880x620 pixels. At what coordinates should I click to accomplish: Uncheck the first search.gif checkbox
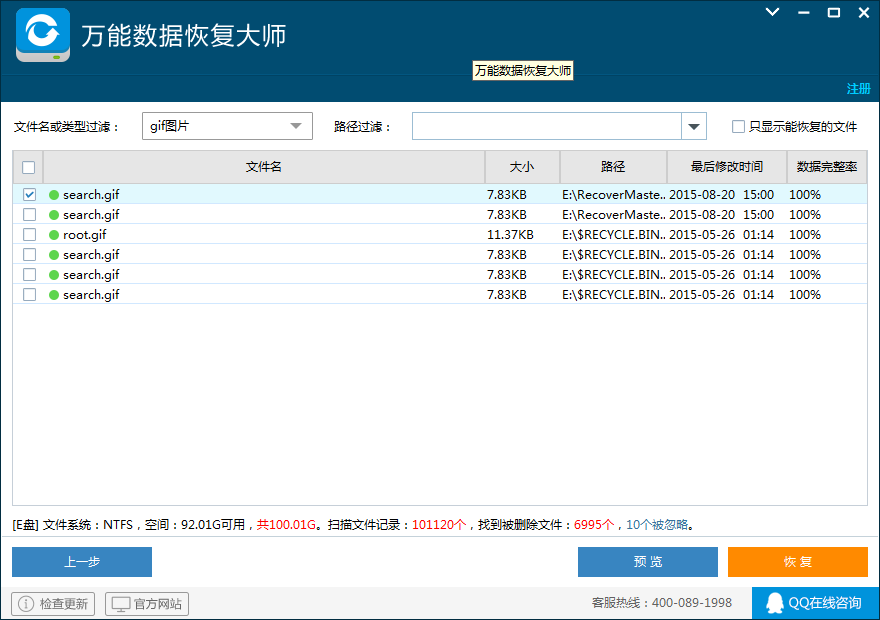29,194
